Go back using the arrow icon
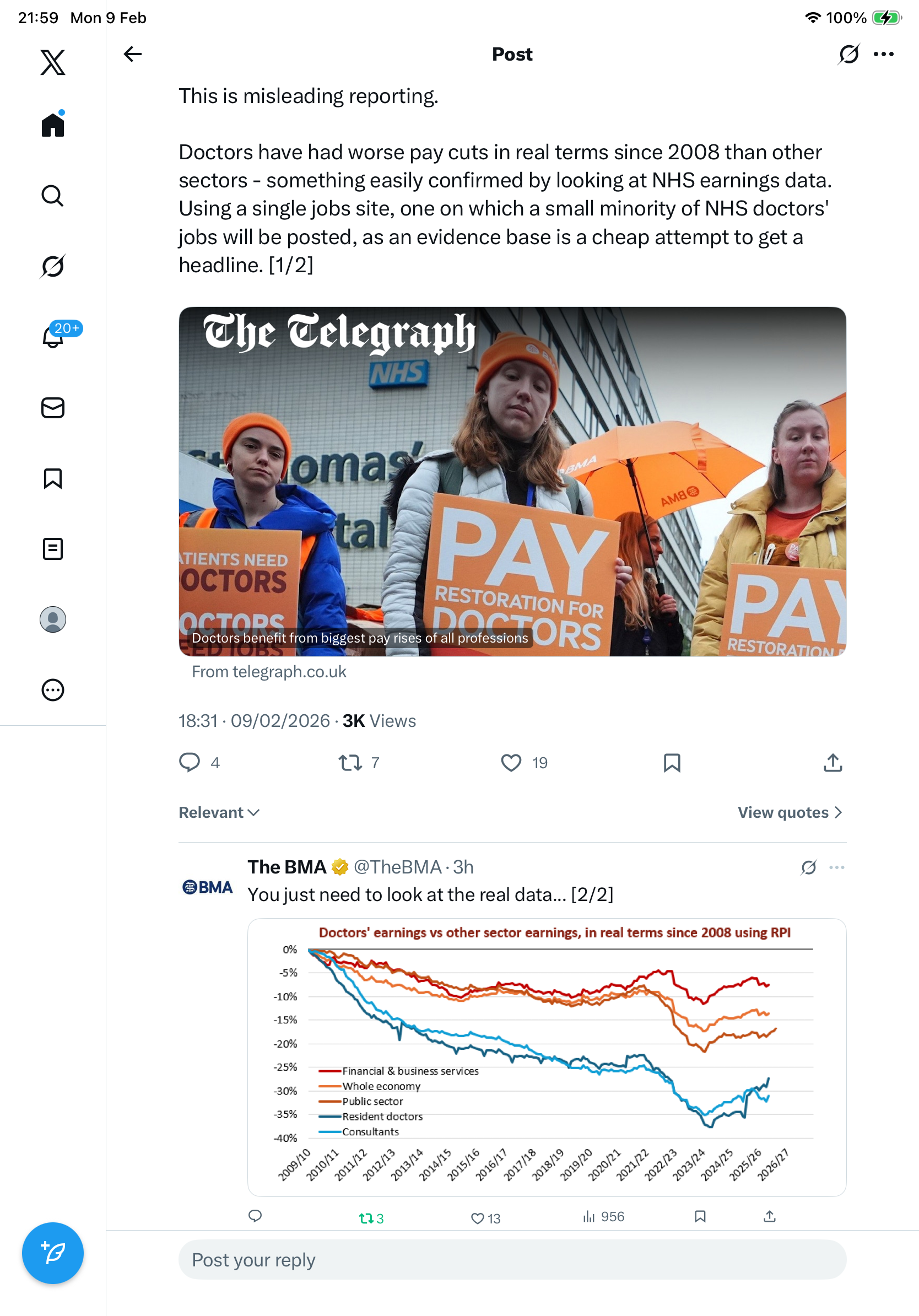Image resolution: width=919 pixels, height=1316 pixels. pyautogui.click(x=132, y=54)
